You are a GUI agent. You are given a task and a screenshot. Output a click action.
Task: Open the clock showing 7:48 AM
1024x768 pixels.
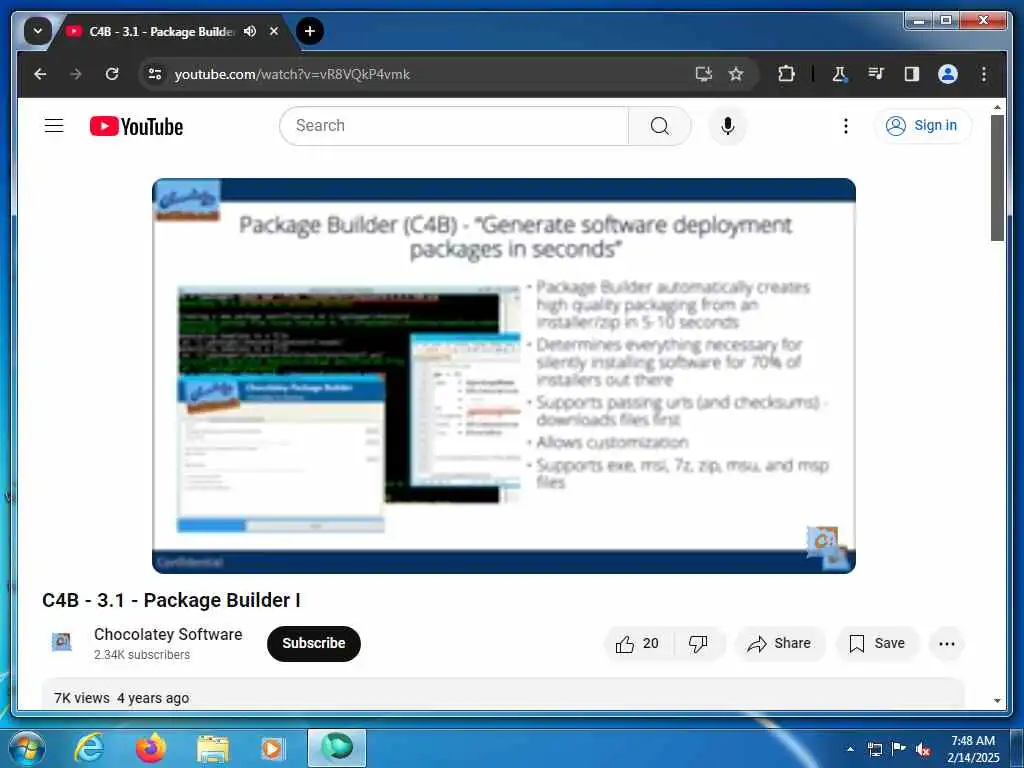[973, 749]
